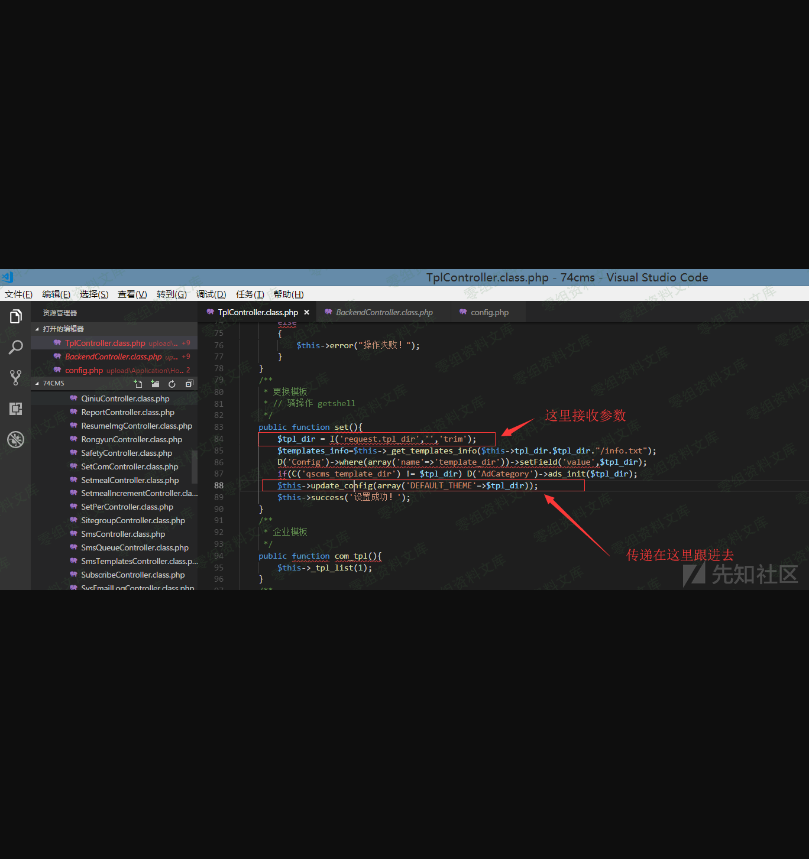Screen dimensions: 809x859
Task: Click the New Folder icon in explorer
Action: [155, 384]
